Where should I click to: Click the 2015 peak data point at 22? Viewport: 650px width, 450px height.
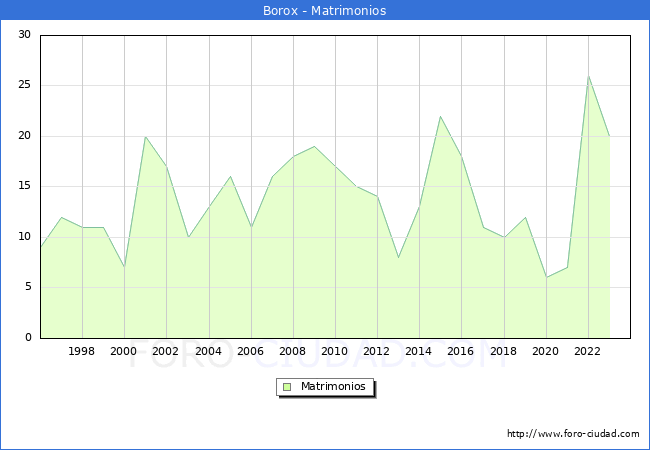click(x=440, y=116)
